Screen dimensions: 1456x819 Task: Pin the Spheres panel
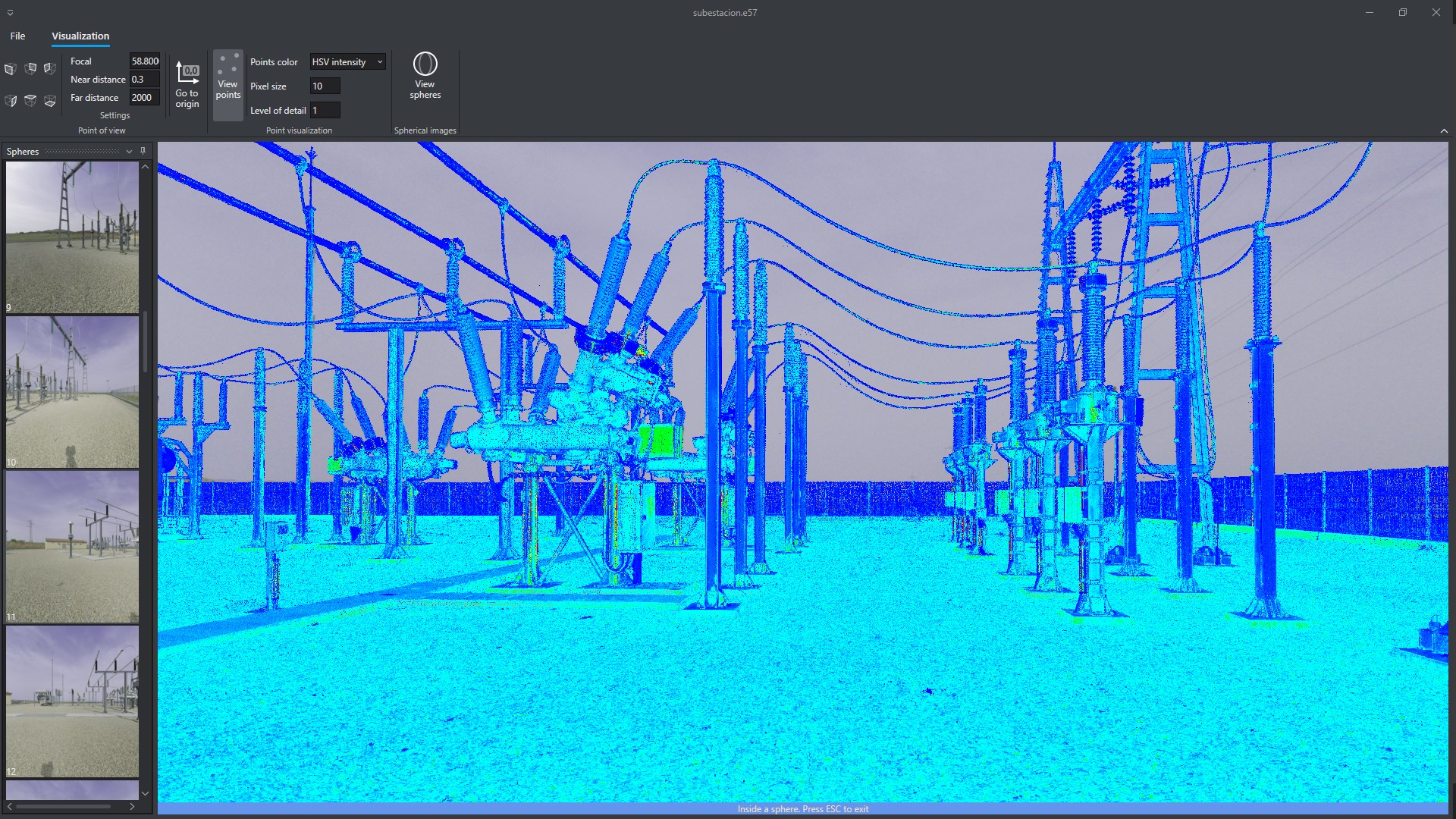pos(143,151)
